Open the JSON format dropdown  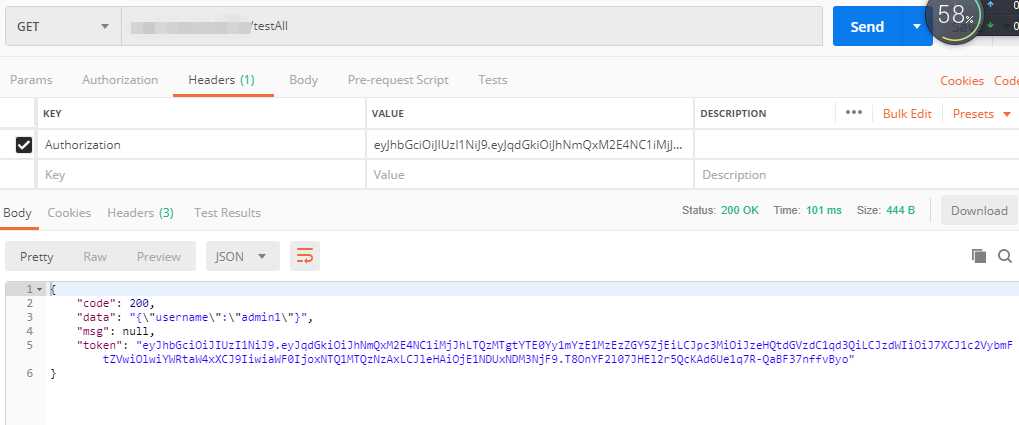click(x=242, y=257)
